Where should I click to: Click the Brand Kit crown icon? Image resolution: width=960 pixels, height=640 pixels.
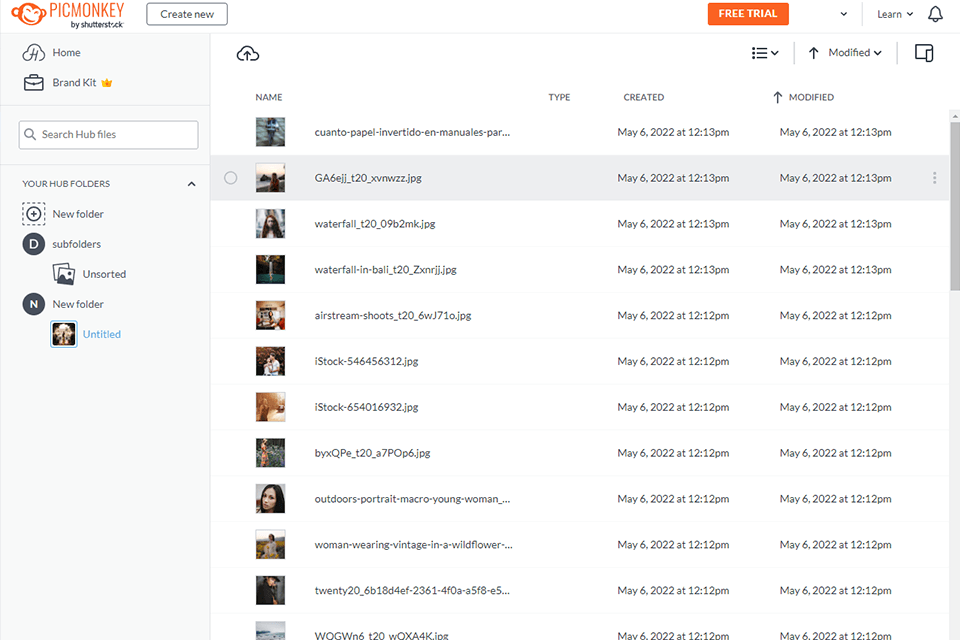107,83
